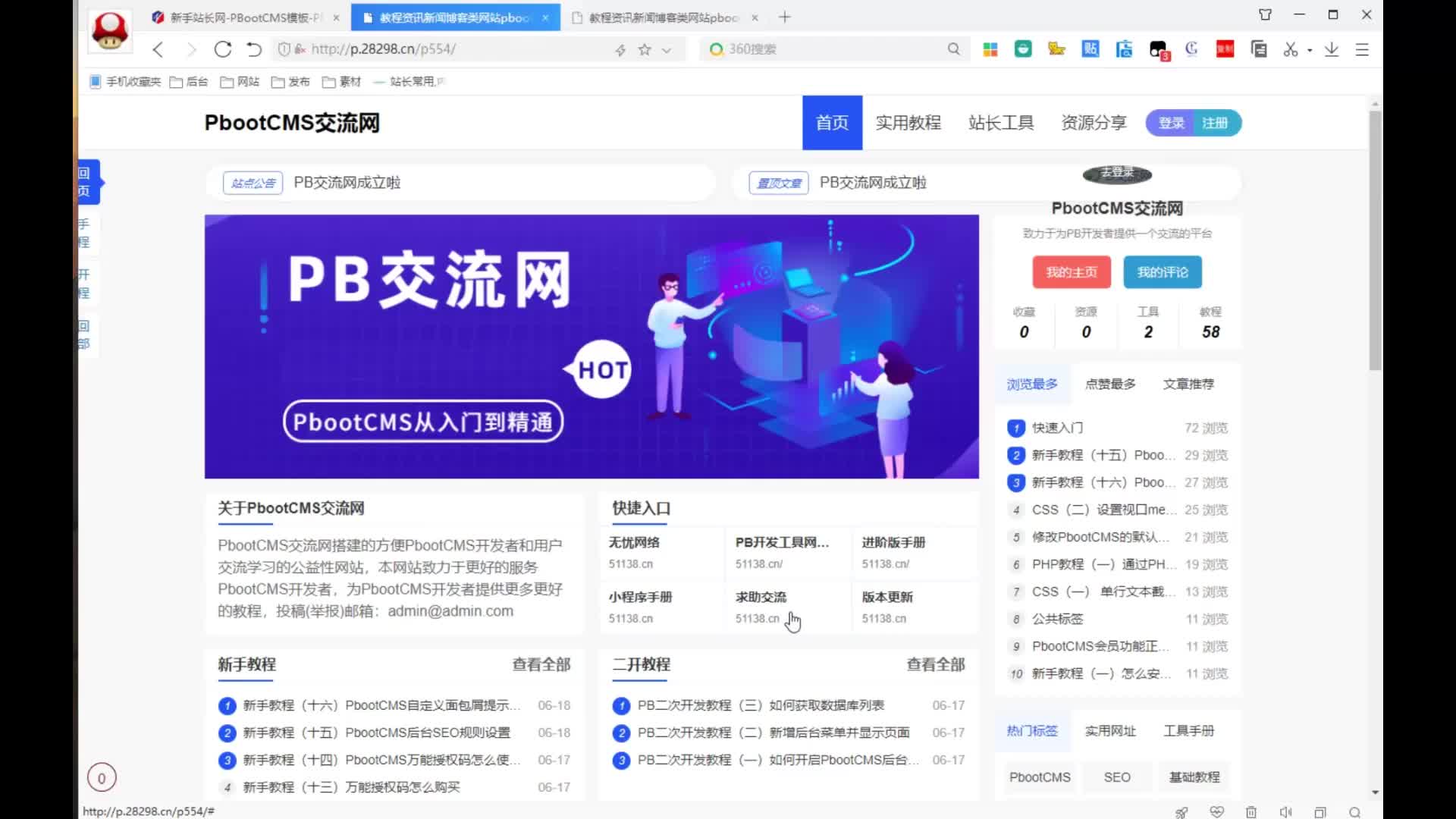The image size is (1456, 819).
Task: Click the SEO tag
Action: click(1117, 777)
